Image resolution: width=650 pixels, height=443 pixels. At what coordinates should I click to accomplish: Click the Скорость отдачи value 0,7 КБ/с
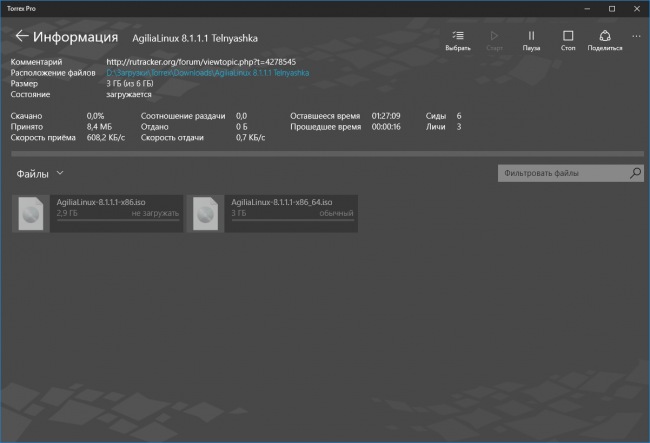(250, 138)
